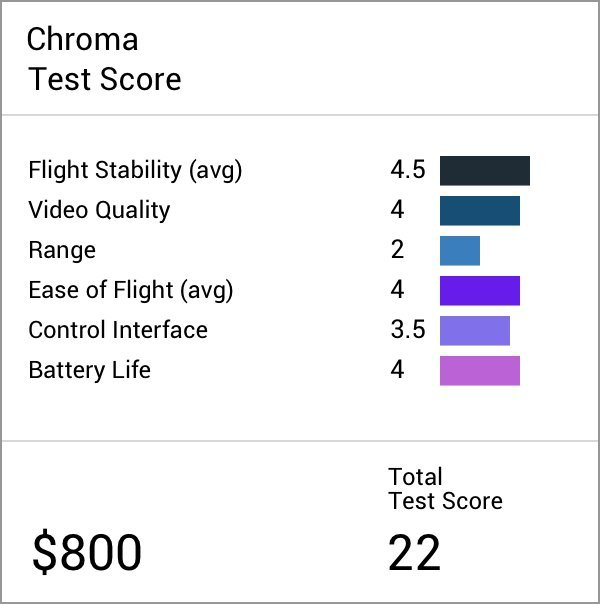Click the total score number 22
Image resolution: width=600 pixels, height=604 pixels.
tap(414, 553)
